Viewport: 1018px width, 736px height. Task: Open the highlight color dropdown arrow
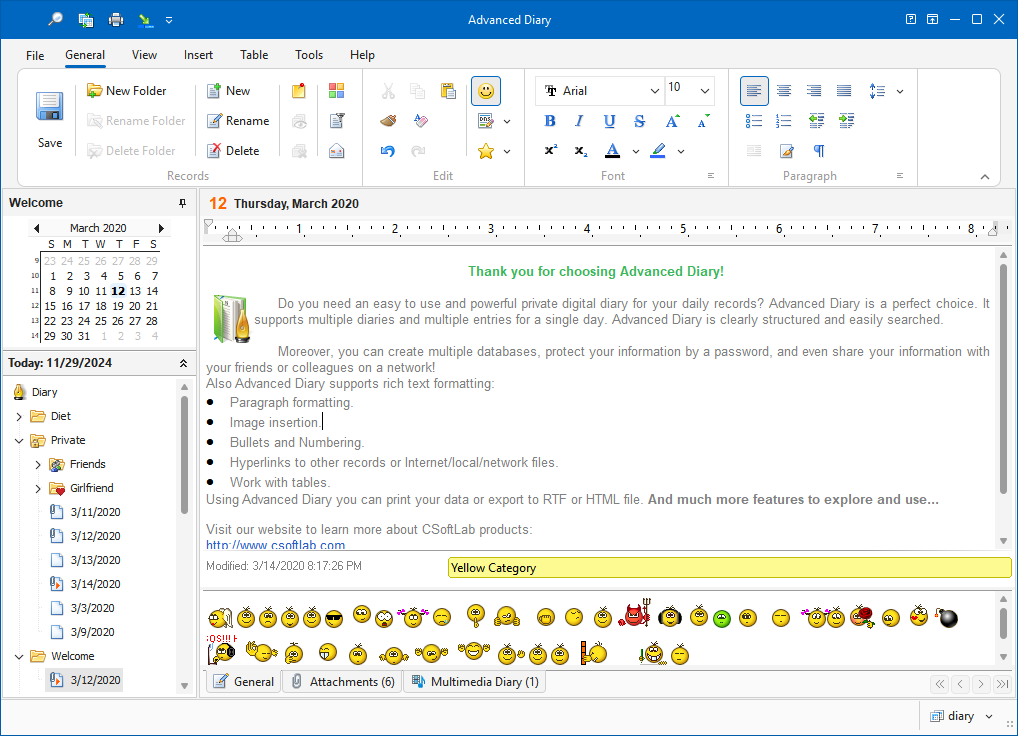click(681, 151)
